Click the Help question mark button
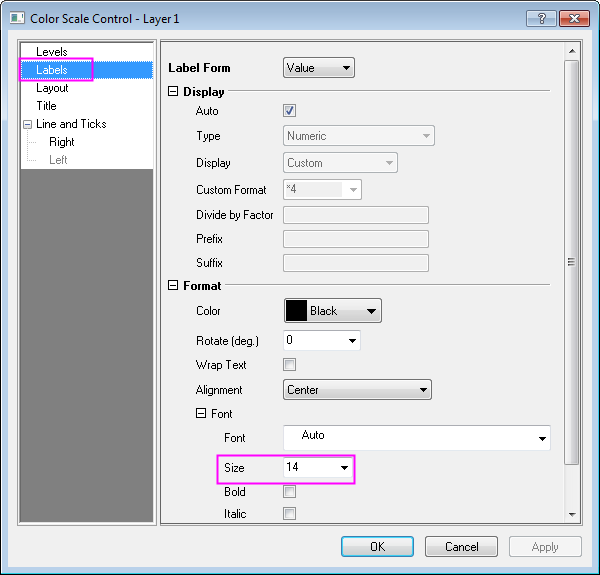 [541, 18]
